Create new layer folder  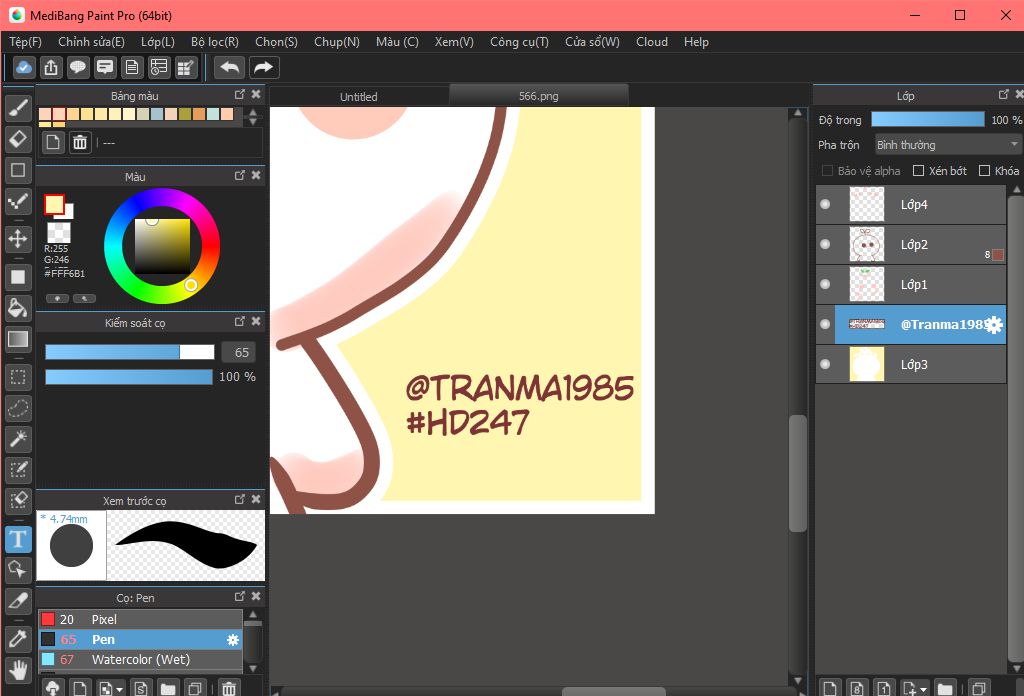pos(944,688)
